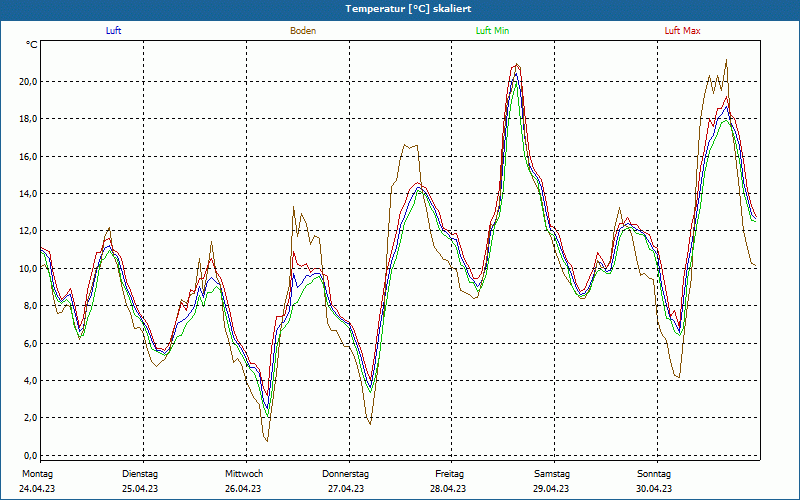Click the 'Donnerstag' day label
Screen dimensions: 800x500
coord(345,474)
